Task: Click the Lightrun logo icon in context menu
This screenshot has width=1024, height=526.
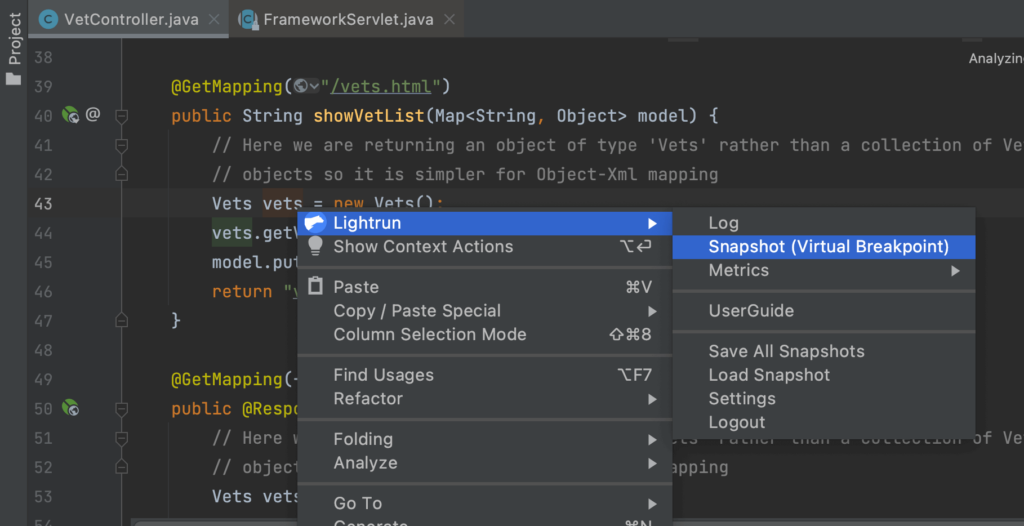Action: [x=315, y=223]
